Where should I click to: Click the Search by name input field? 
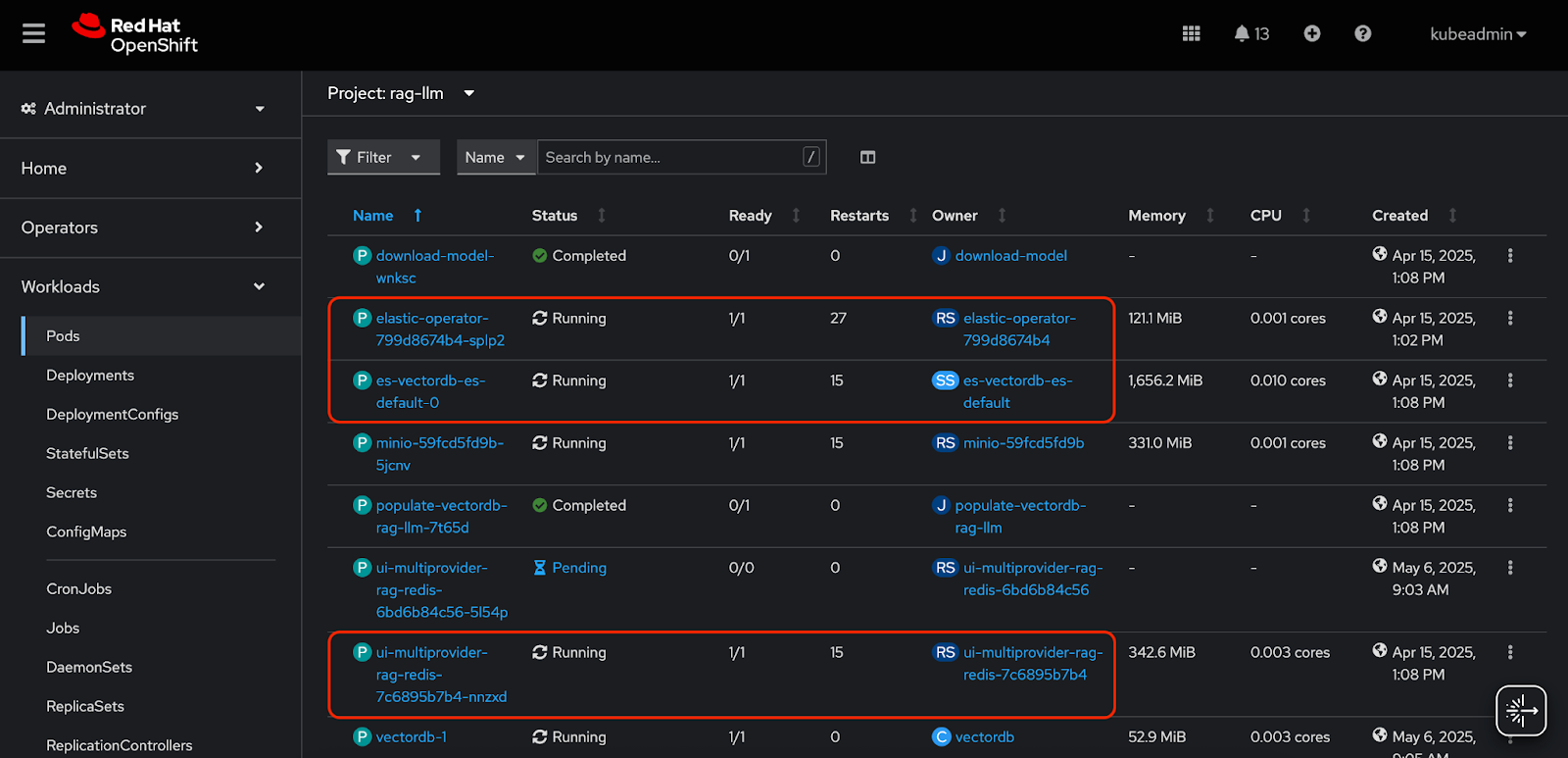click(x=671, y=158)
